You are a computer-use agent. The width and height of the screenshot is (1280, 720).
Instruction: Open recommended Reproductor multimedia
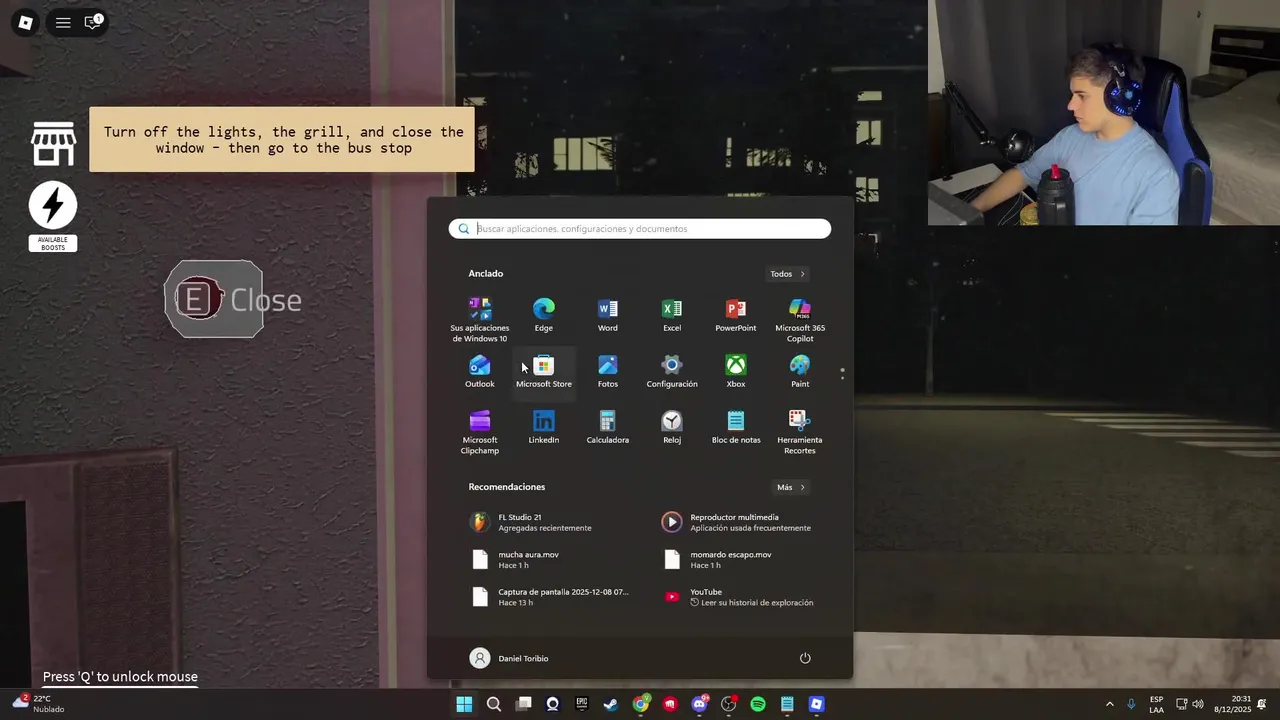(739, 522)
